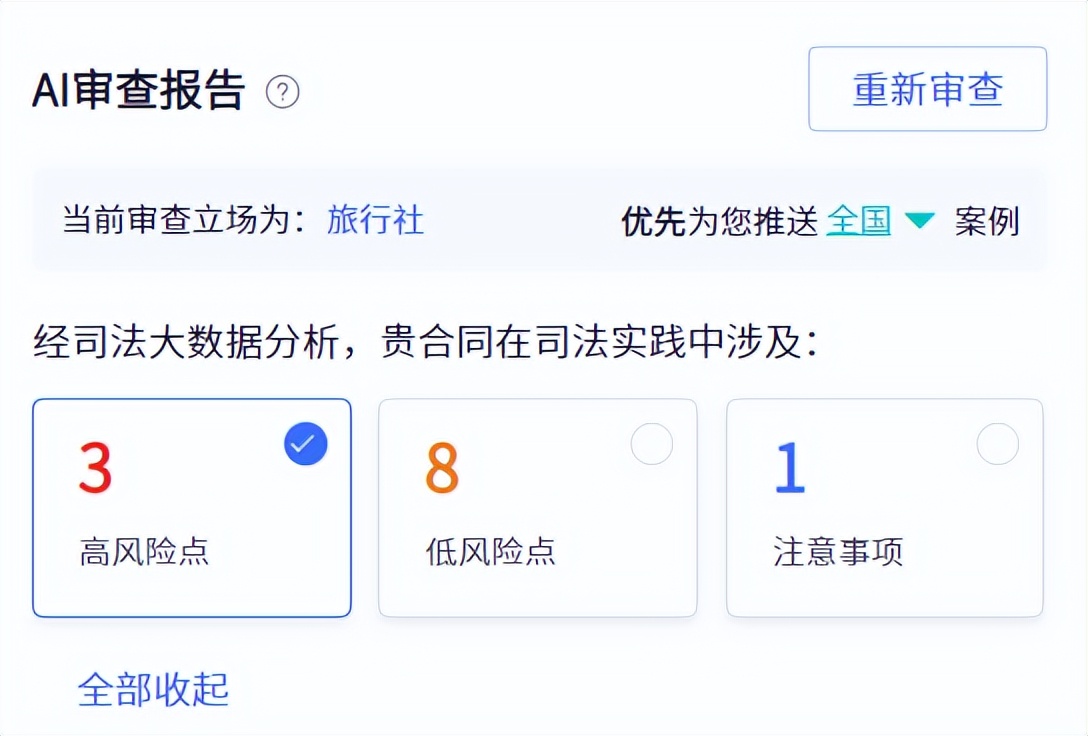This screenshot has height=736, width=1088.
Task: Click the blue checkmark icon on 高风险点 card
Action: click(x=305, y=443)
